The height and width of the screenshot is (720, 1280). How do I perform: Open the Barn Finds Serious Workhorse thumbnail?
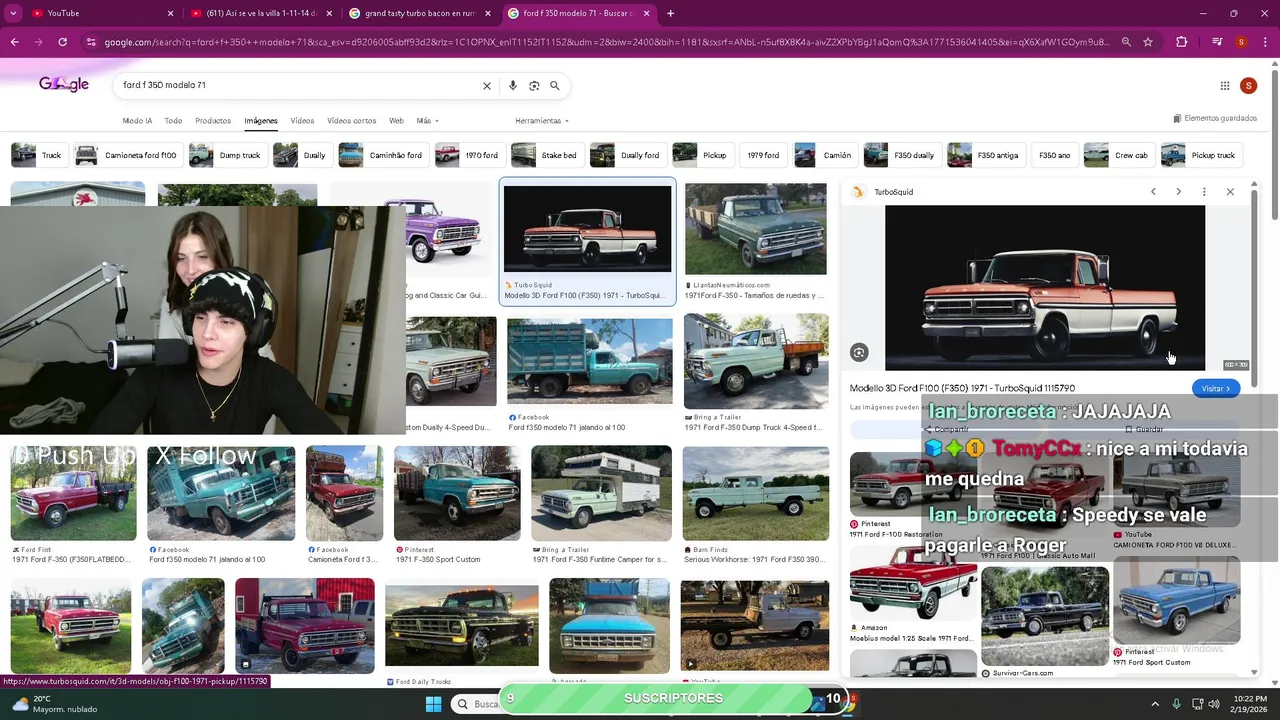[756, 493]
